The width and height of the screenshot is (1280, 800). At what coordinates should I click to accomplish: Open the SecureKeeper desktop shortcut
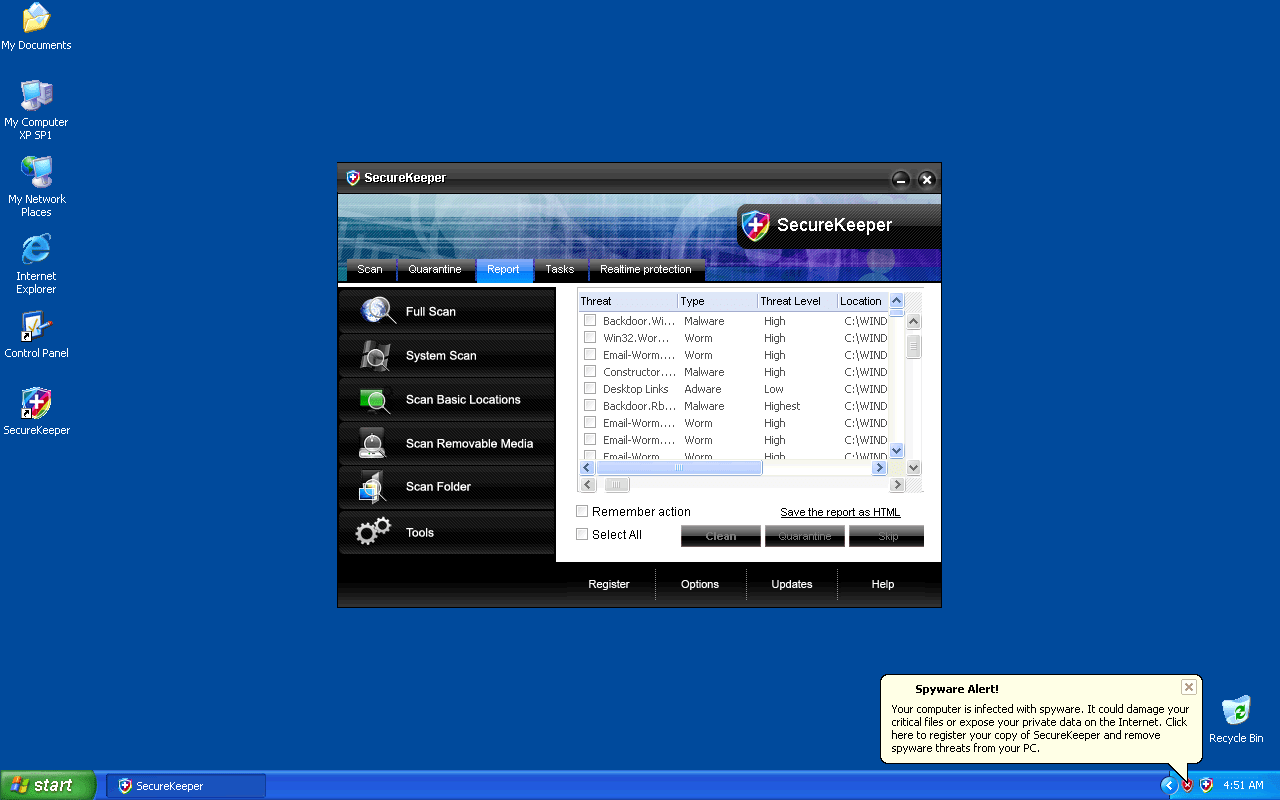coord(36,404)
